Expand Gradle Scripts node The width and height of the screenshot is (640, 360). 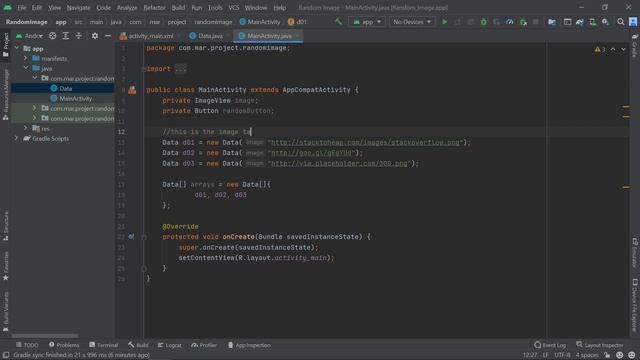click(17, 138)
